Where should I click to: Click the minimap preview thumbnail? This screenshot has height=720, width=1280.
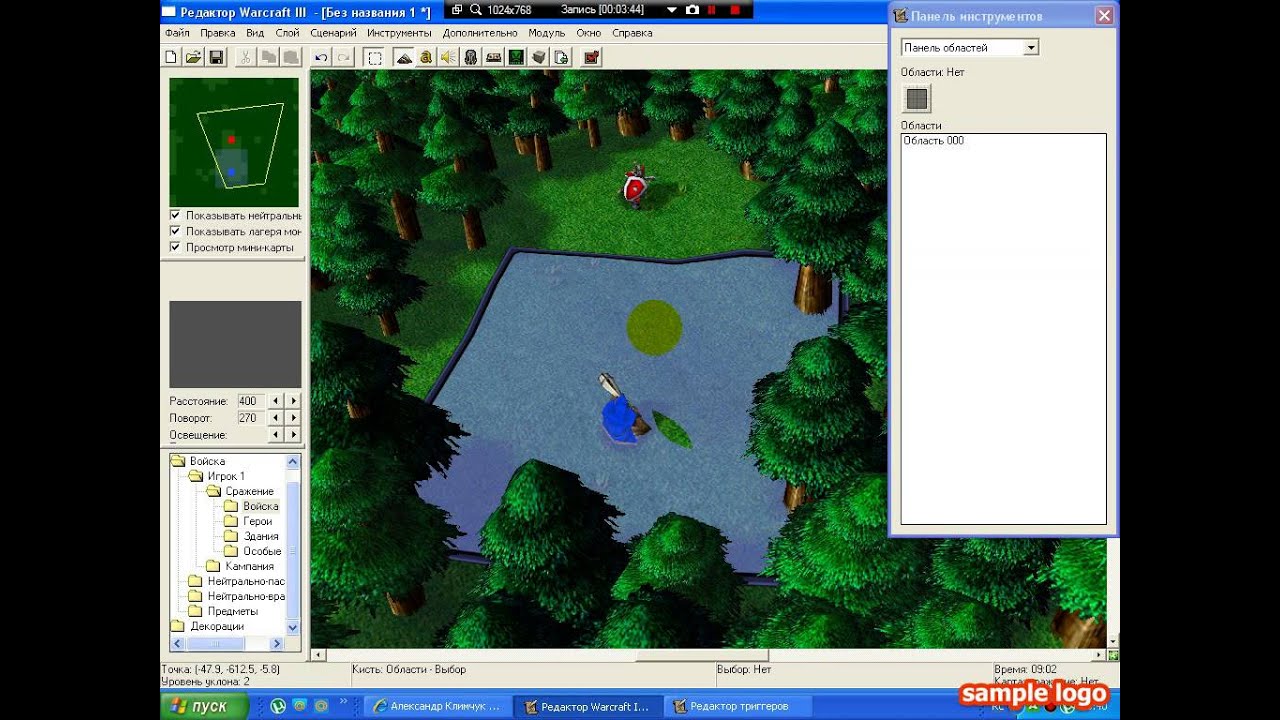tap(234, 142)
